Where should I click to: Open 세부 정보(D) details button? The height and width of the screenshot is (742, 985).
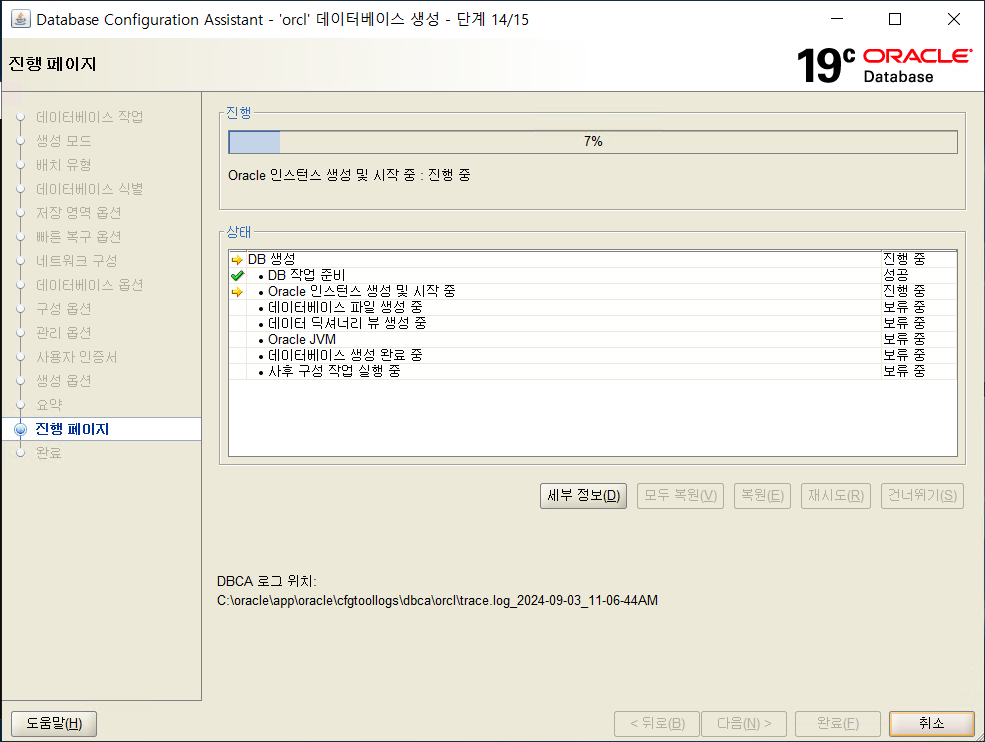pos(583,496)
